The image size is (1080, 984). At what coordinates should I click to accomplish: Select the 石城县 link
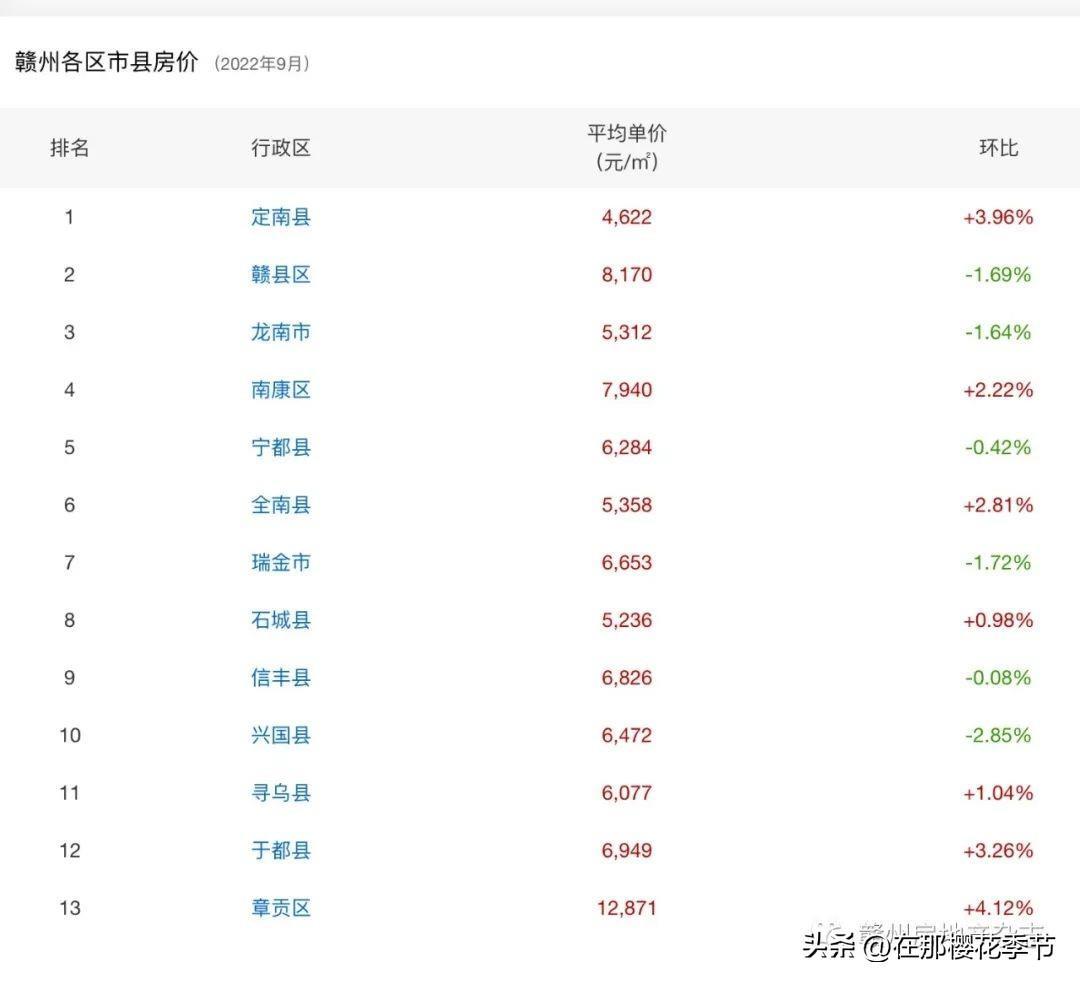click(x=280, y=620)
